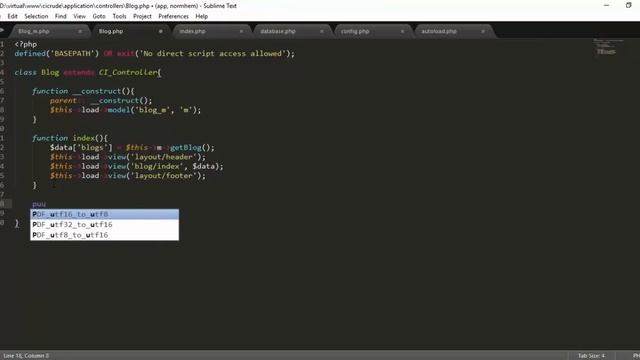
Task: Click the defined('BASEPATH') line
Action: tap(155, 53)
